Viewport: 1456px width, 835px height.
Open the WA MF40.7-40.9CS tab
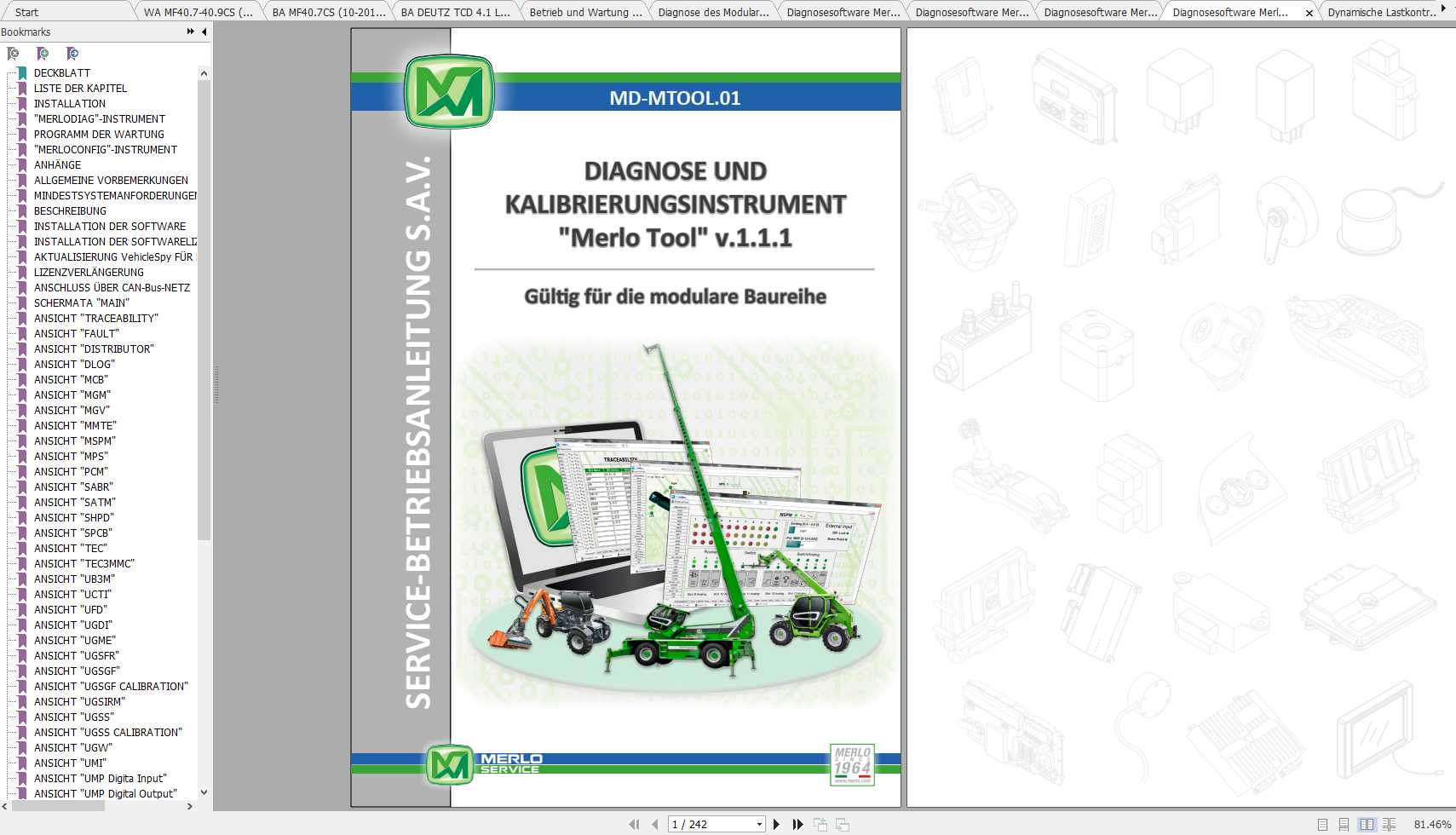199,12
